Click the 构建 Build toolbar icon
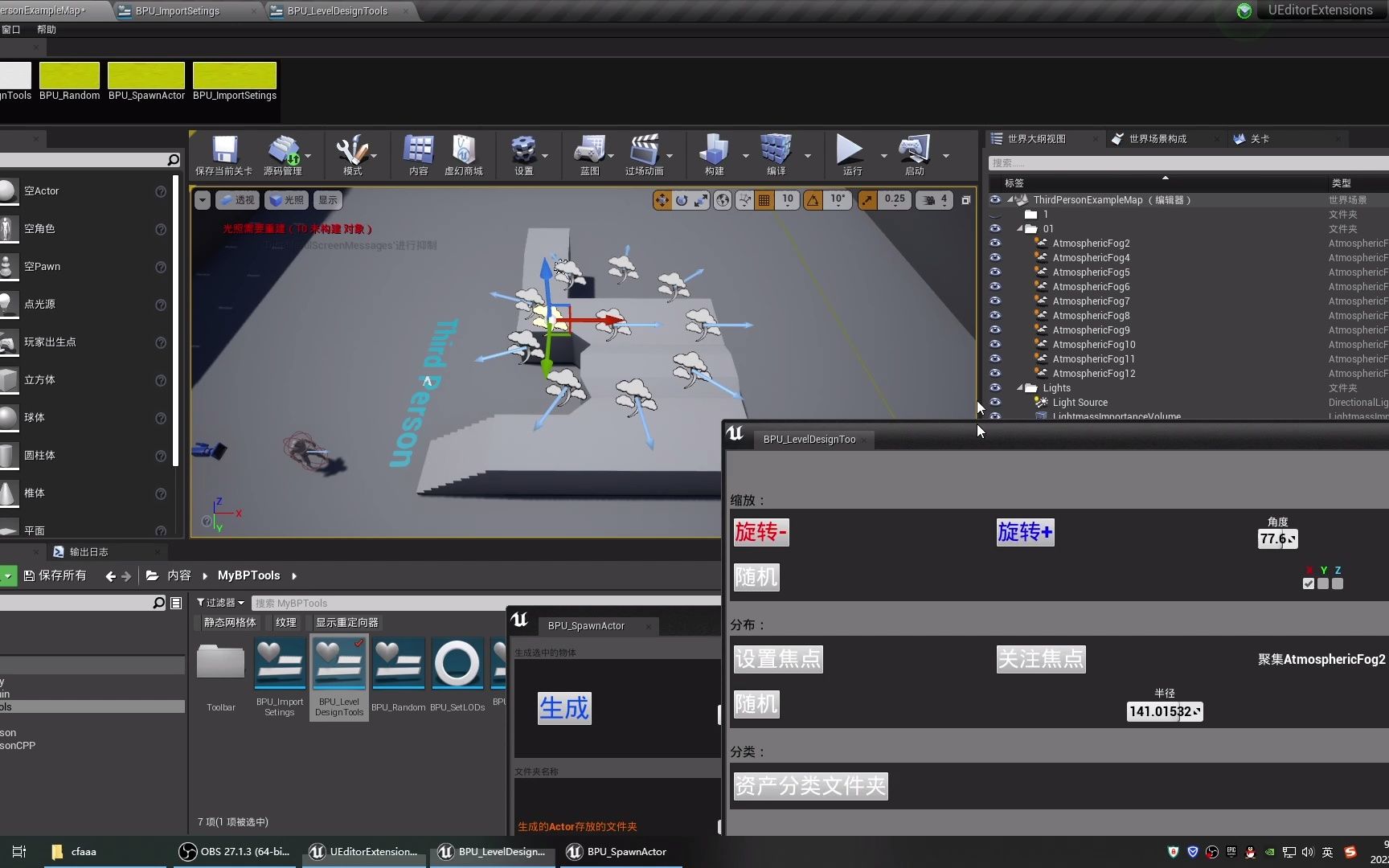1389x868 pixels. [714, 154]
